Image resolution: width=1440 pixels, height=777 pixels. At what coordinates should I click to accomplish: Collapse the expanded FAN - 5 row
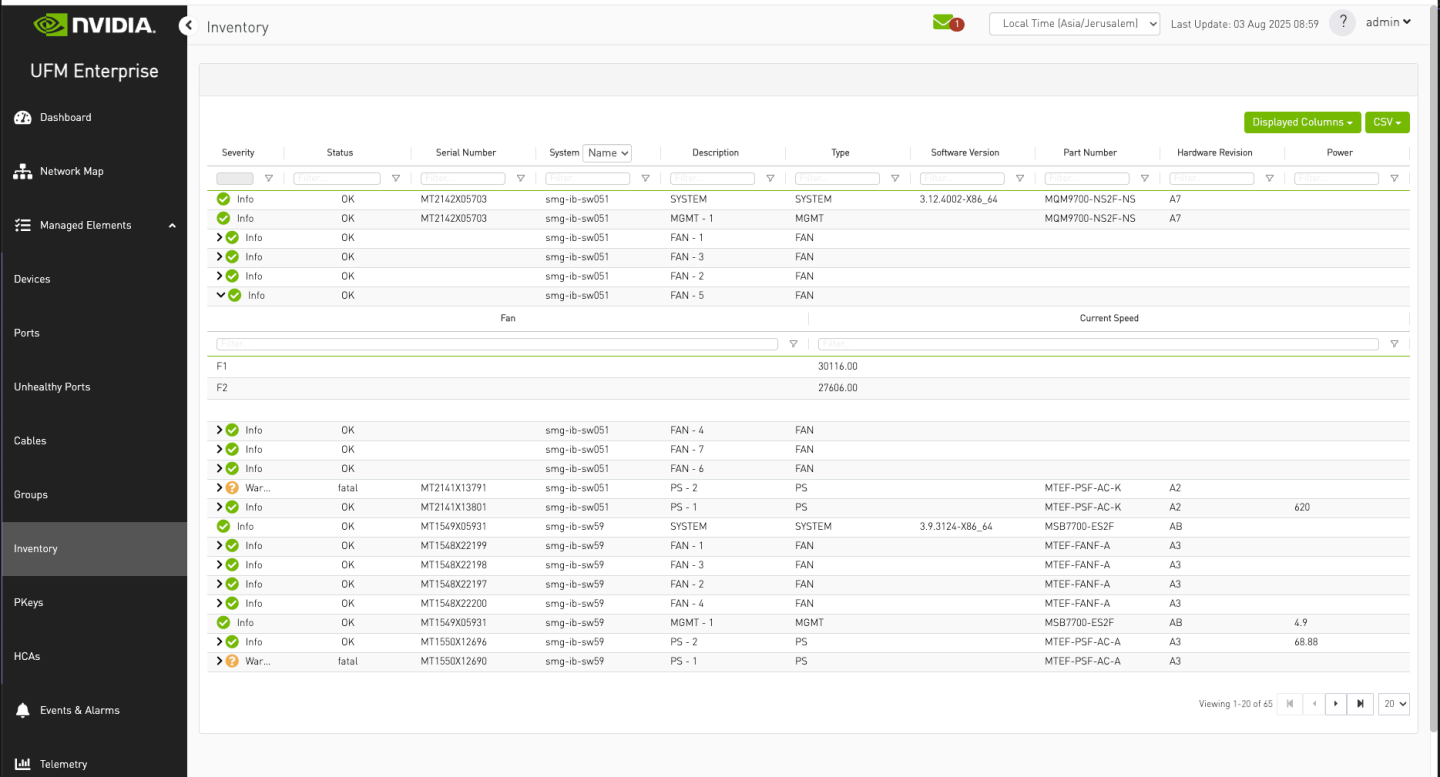coord(220,295)
